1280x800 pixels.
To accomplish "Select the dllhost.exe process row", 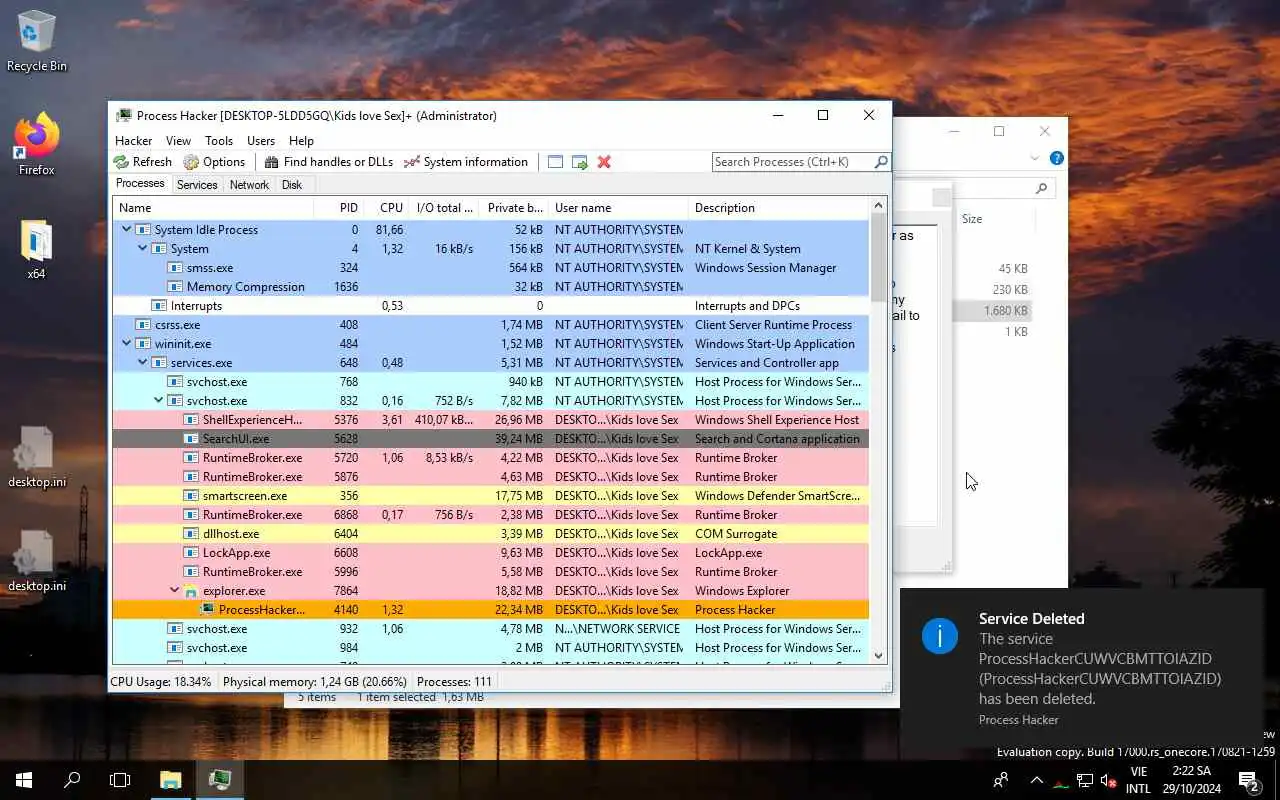I will (491, 534).
